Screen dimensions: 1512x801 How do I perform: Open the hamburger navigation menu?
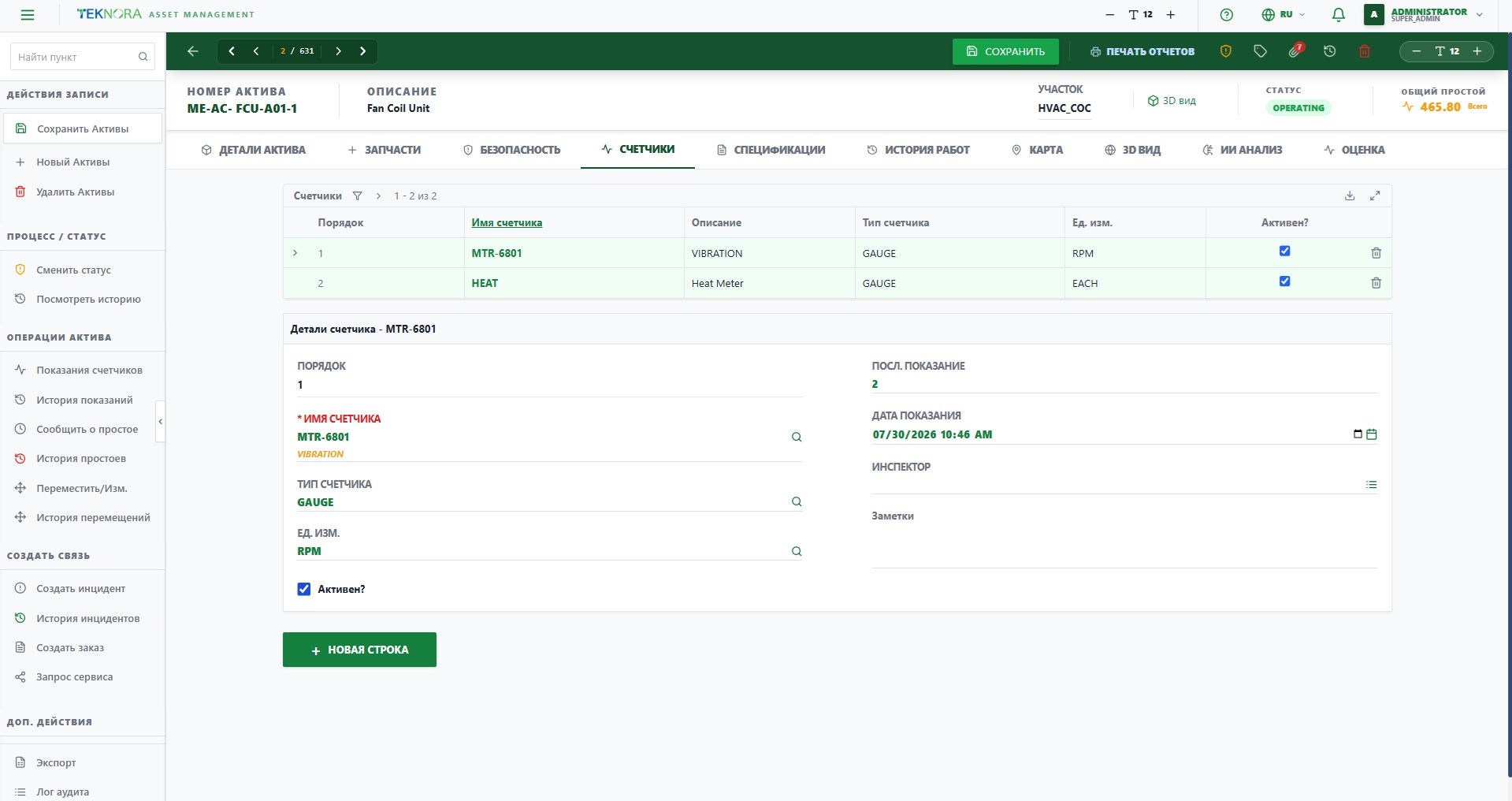[x=28, y=15]
